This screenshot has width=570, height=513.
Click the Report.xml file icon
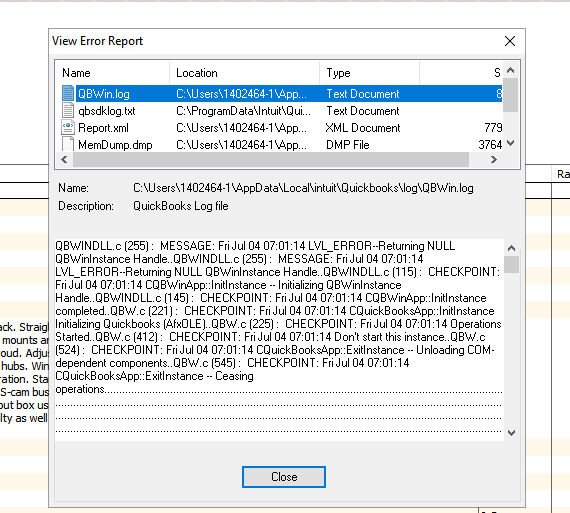(68, 128)
